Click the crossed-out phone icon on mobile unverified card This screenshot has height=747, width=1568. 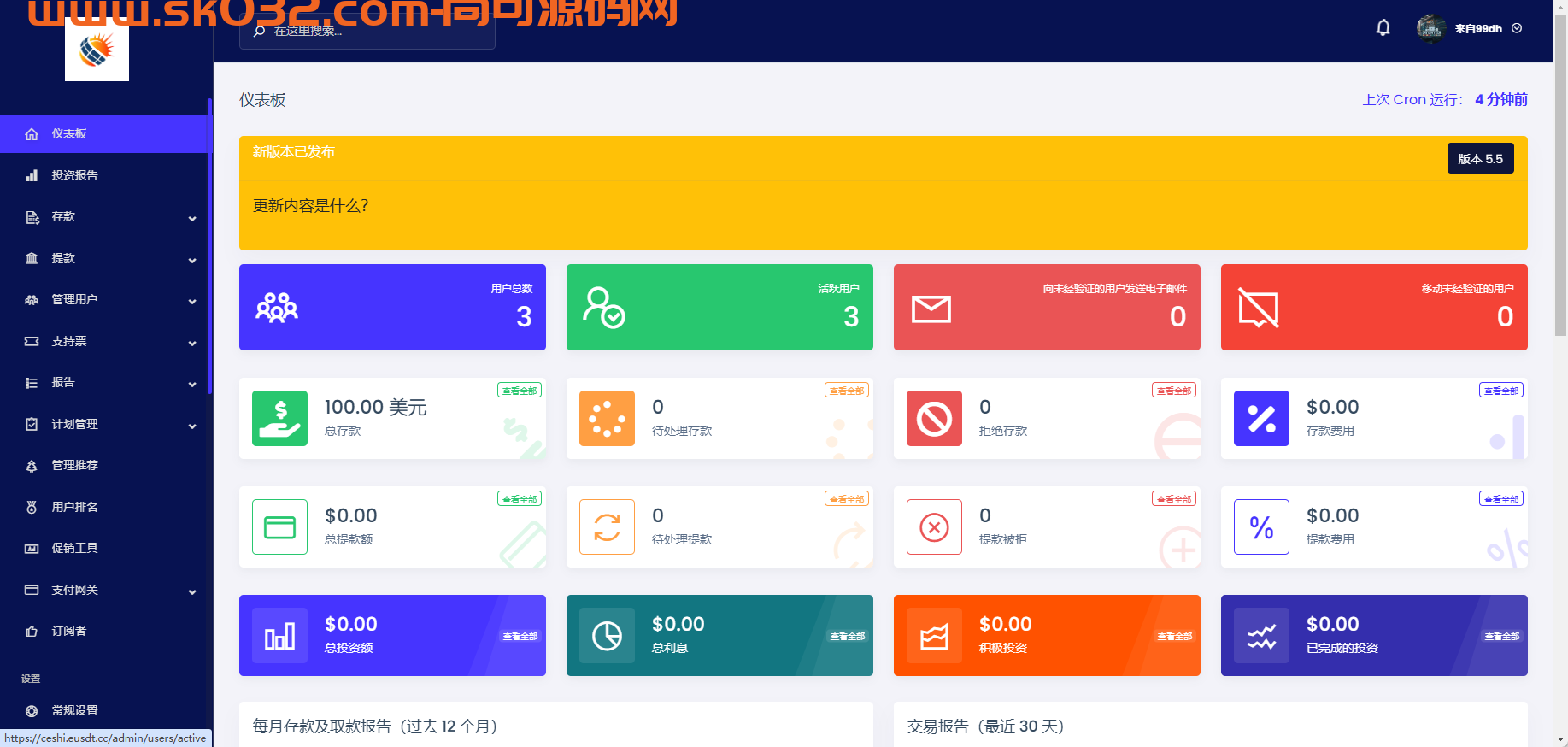tap(1259, 309)
